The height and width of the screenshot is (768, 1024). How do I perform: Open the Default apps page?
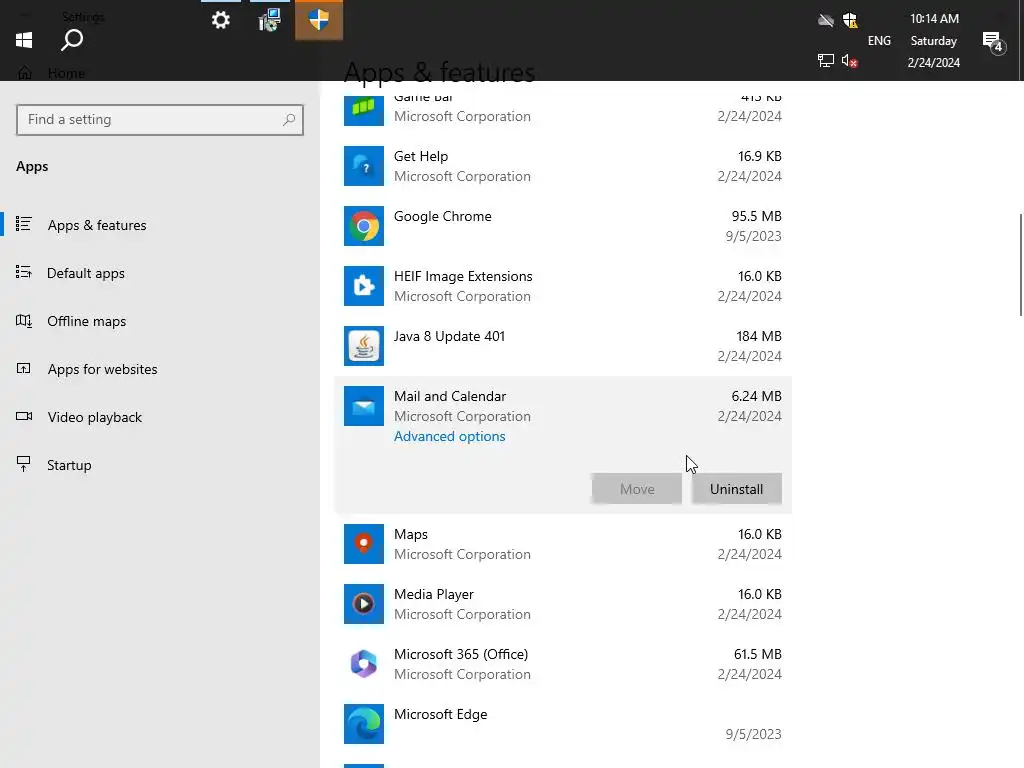[x=86, y=273]
